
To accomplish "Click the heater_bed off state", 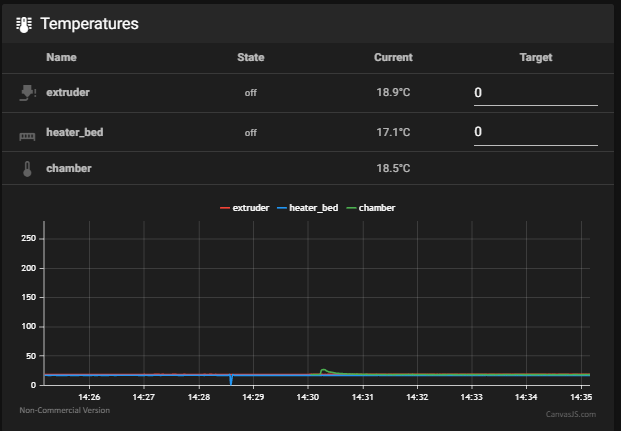I will 251,133.
